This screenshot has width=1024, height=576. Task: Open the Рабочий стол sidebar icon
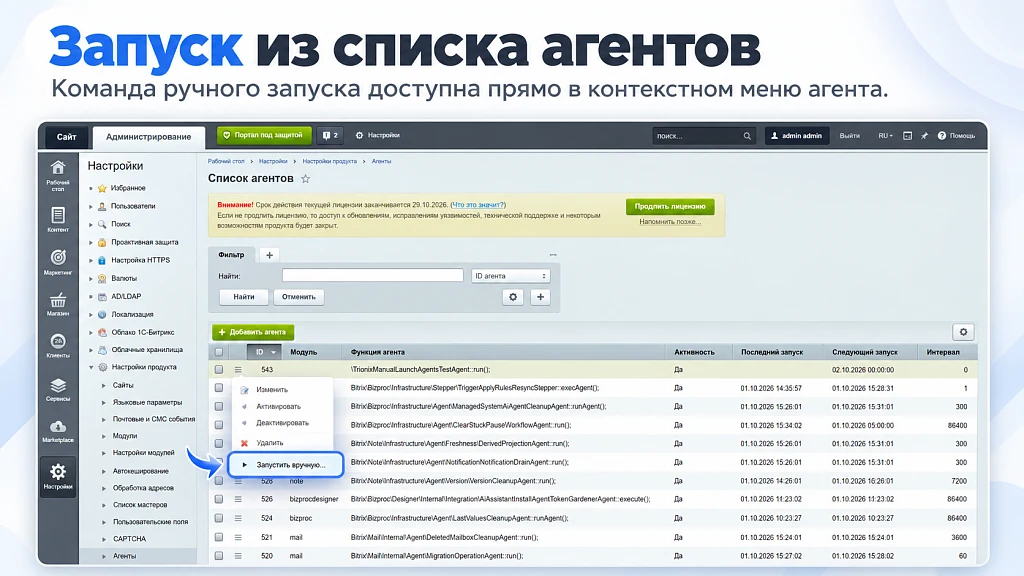[58, 176]
